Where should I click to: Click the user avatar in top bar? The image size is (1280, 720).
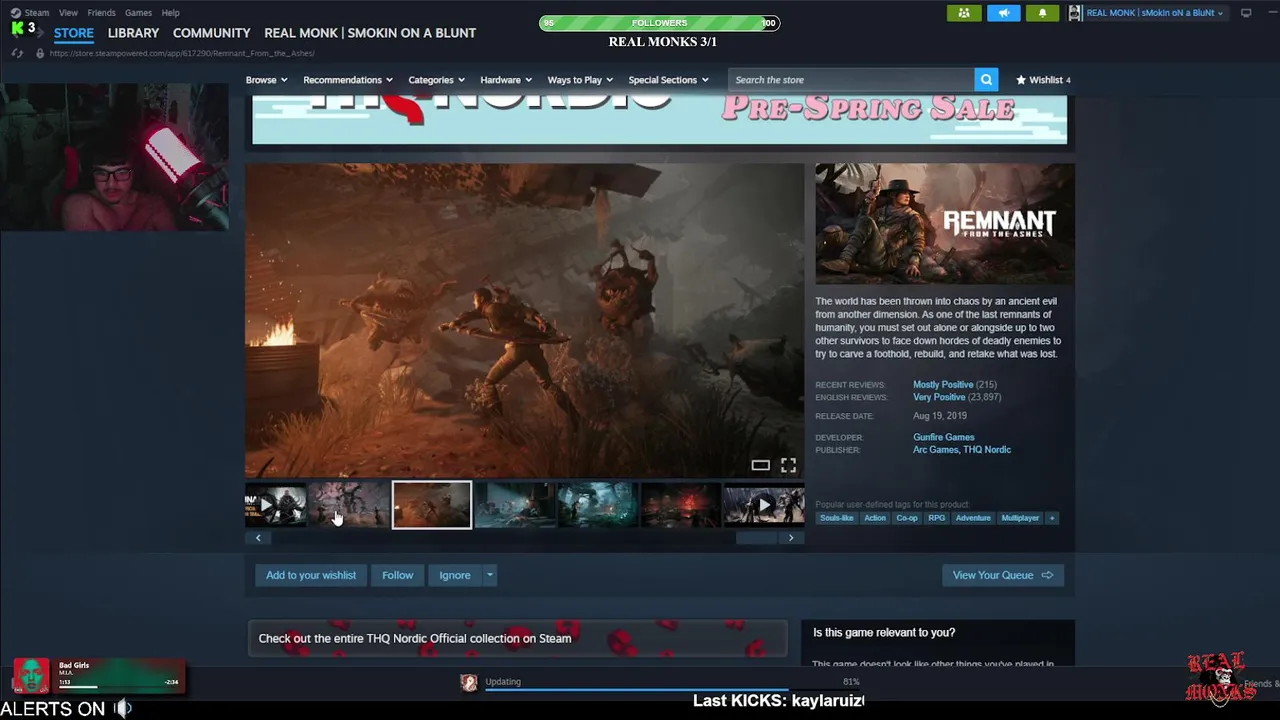(x=1075, y=13)
